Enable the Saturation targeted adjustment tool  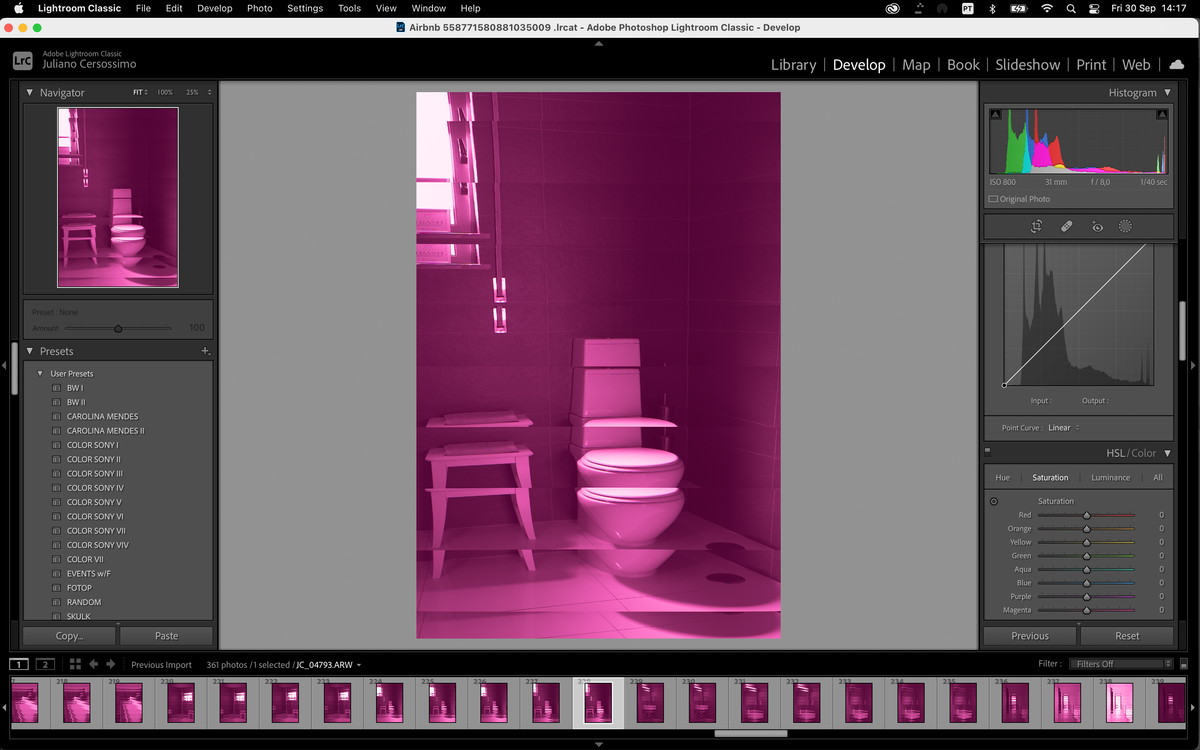993,501
